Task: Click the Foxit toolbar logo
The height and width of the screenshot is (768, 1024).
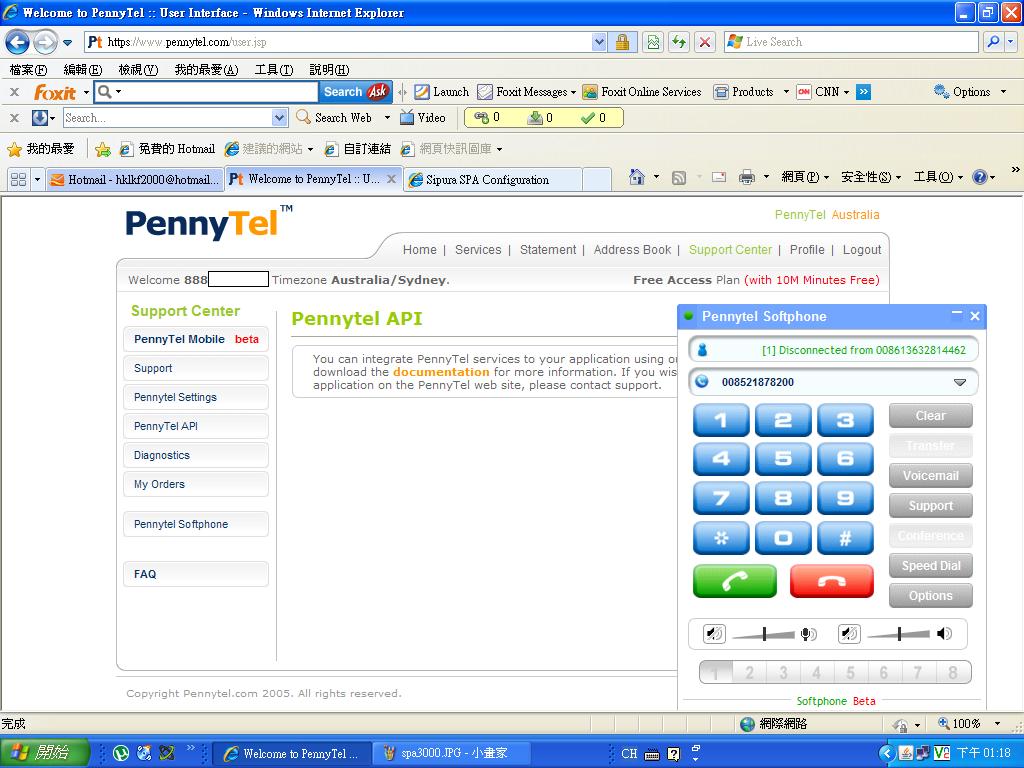Action: pyautogui.click(x=55, y=93)
